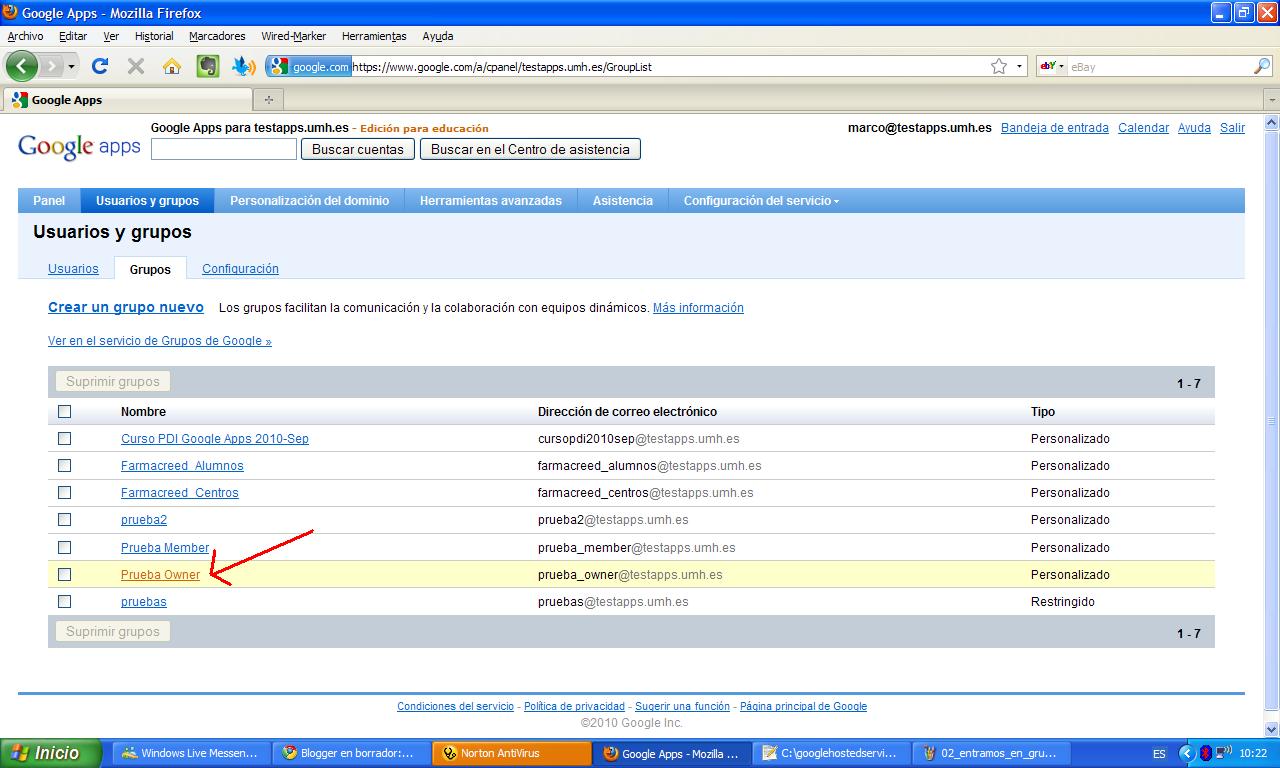
Task: Open the Herramientas menu
Action: (374, 36)
